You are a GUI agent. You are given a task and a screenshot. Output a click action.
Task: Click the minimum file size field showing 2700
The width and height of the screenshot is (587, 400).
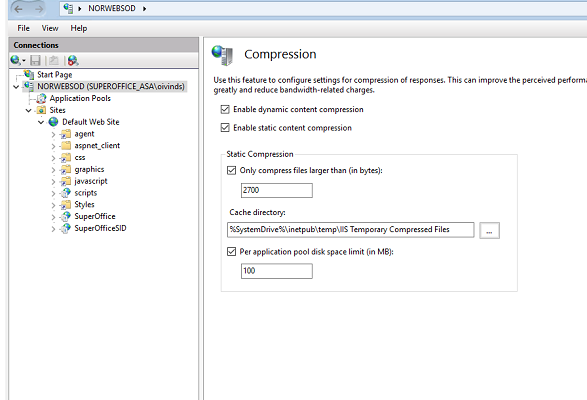pos(277,190)
